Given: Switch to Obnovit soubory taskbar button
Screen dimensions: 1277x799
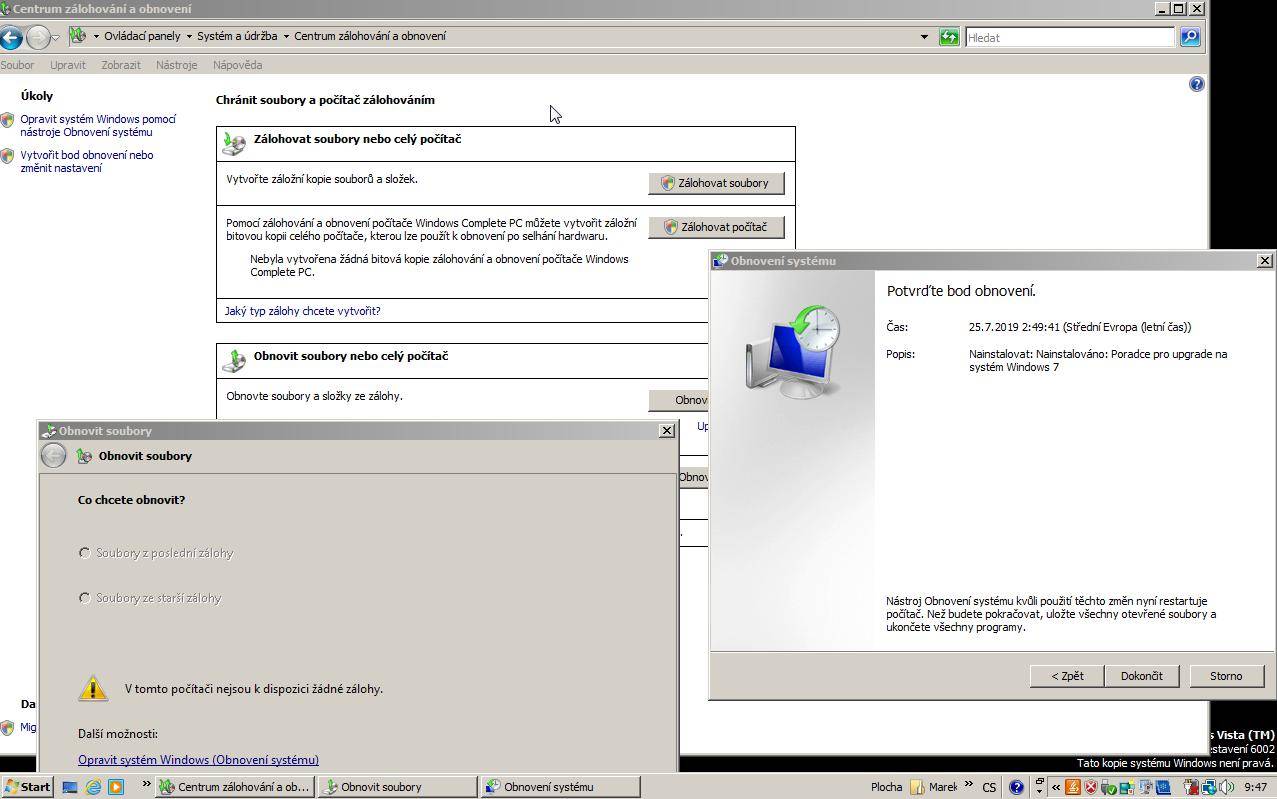Looking at the screenshot, I should tap(397, 787).
